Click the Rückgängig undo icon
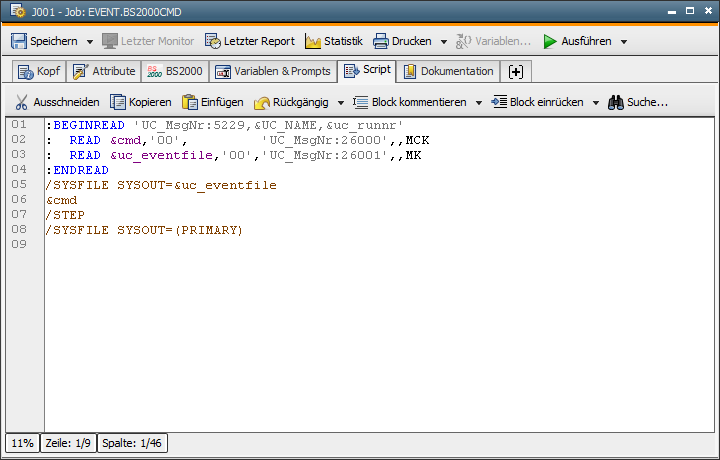 click(262, 102)
